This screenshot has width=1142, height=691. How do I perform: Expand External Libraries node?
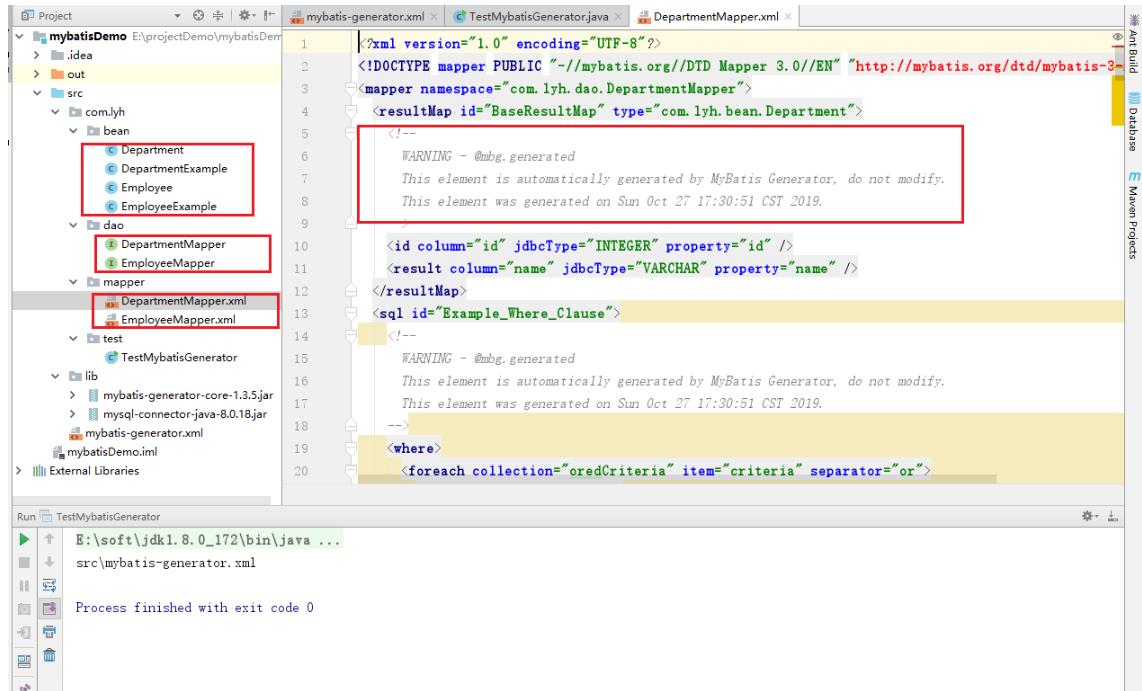(20, 470)
